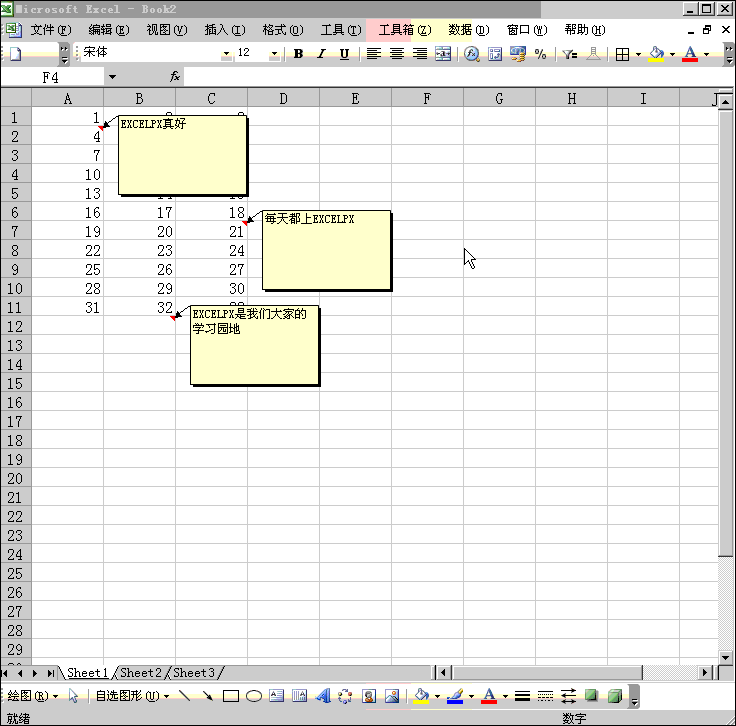Open the 格式 (Format) menu
736x726 pixels.
(x=282, y=30)
